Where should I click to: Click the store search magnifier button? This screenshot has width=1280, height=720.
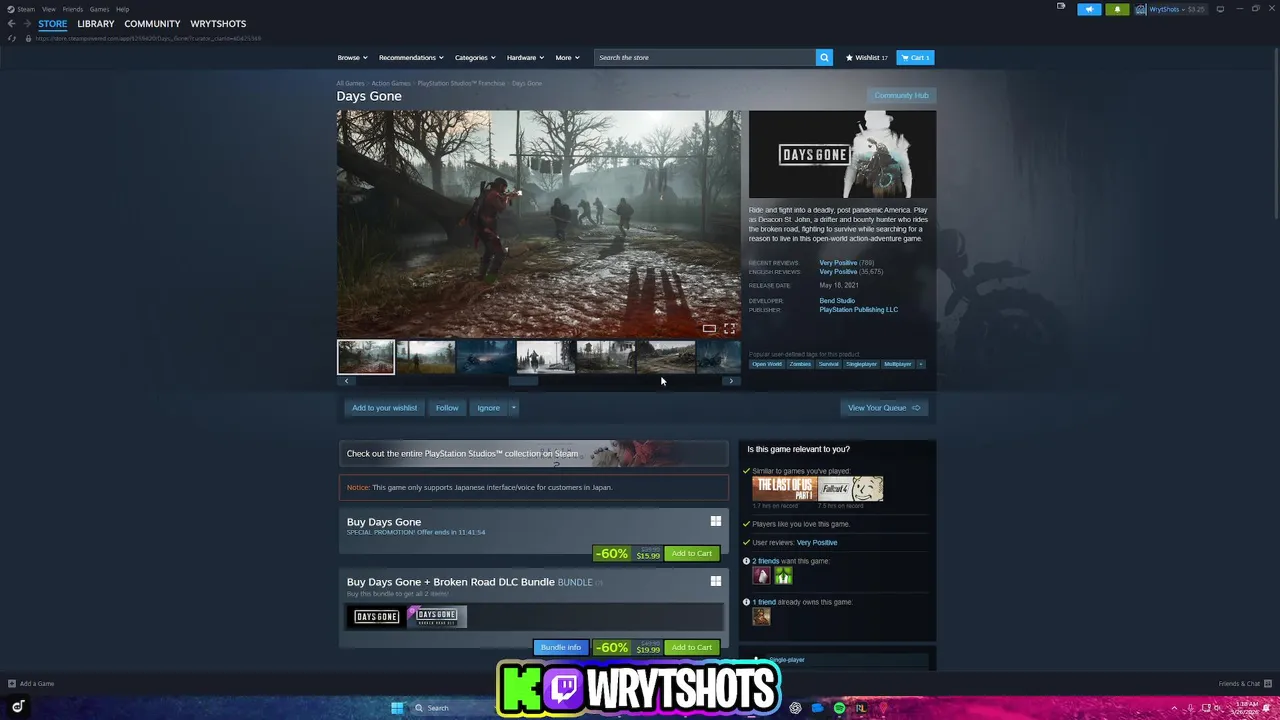824,57
